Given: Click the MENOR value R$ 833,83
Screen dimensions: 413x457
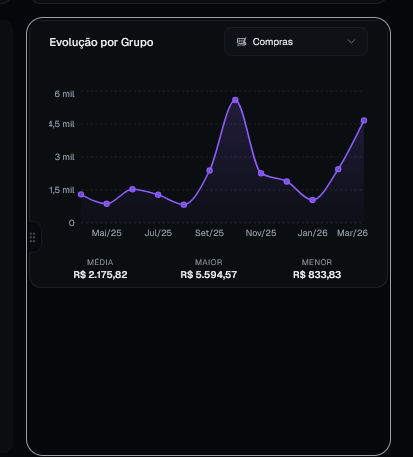Looking at the screenshot, I should pos(317,275).
